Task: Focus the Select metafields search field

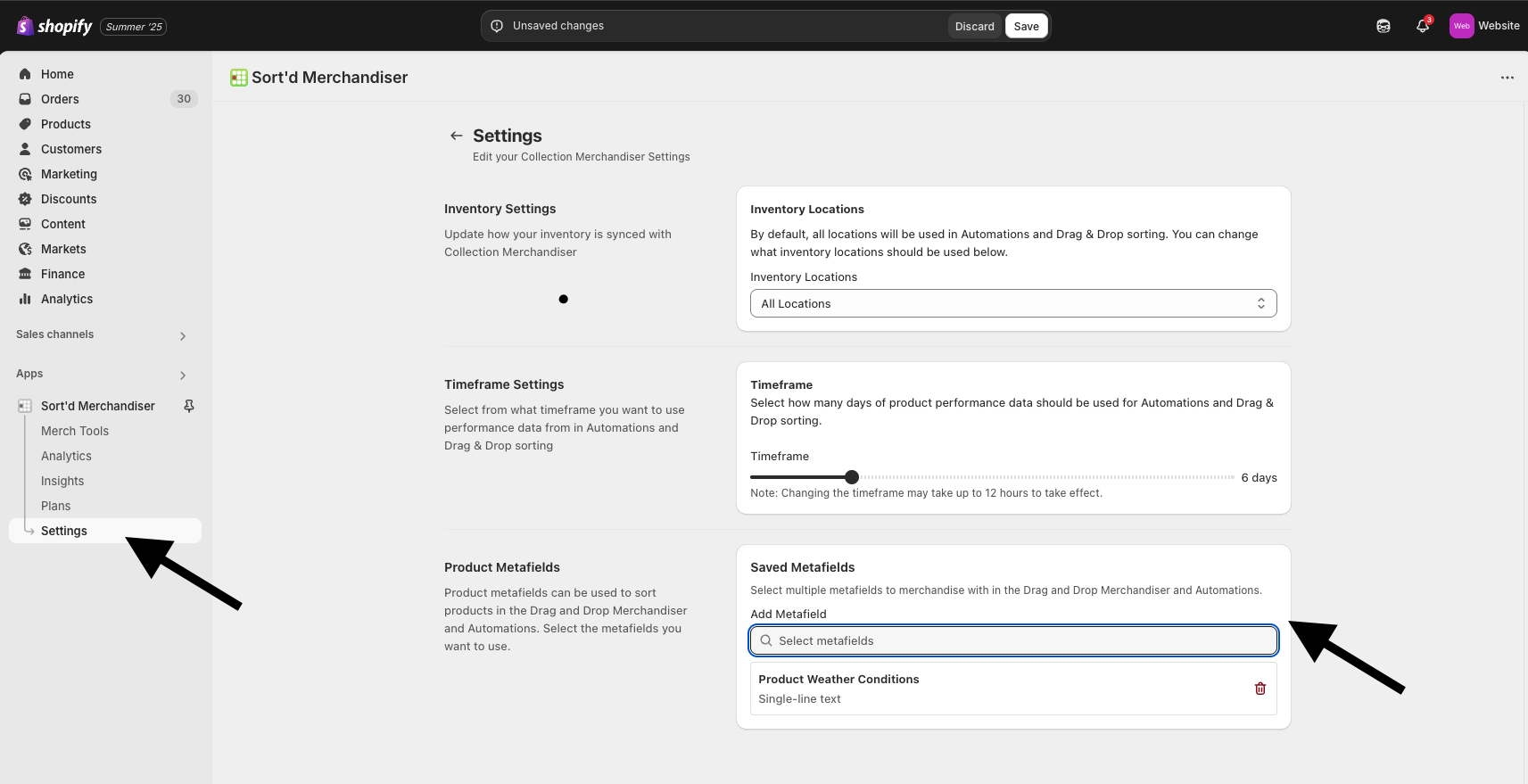Action: click(x=1013, y=640)
